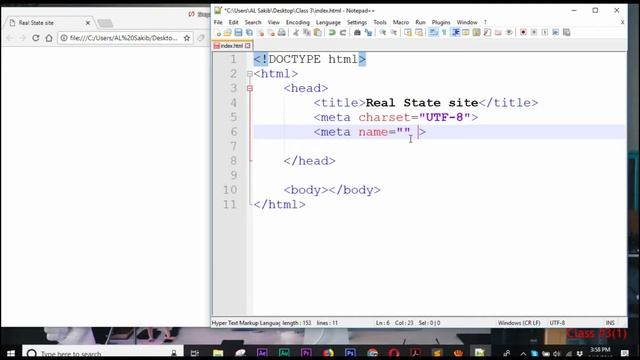Open the Settings menu

[x=357, y=22]
